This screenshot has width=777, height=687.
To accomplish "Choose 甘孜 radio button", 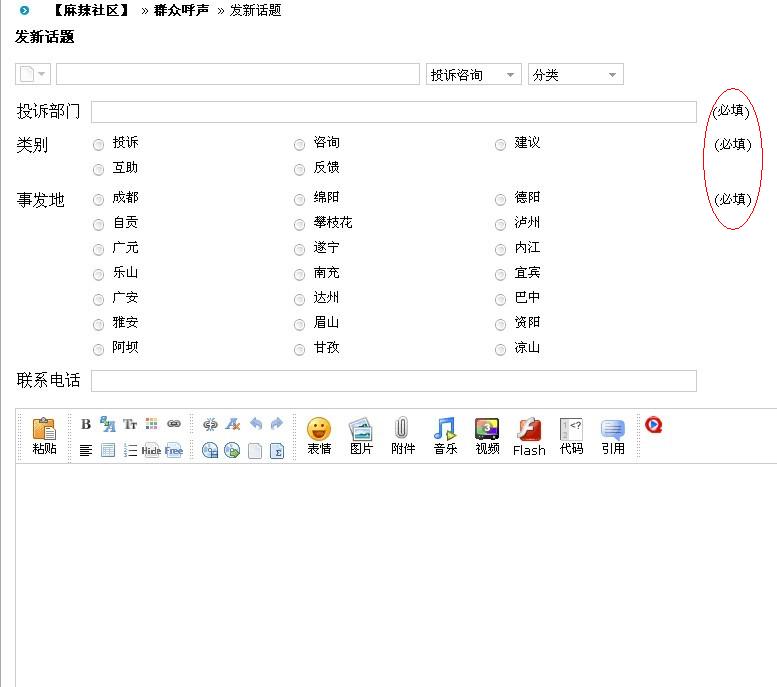I will point(299,349).
